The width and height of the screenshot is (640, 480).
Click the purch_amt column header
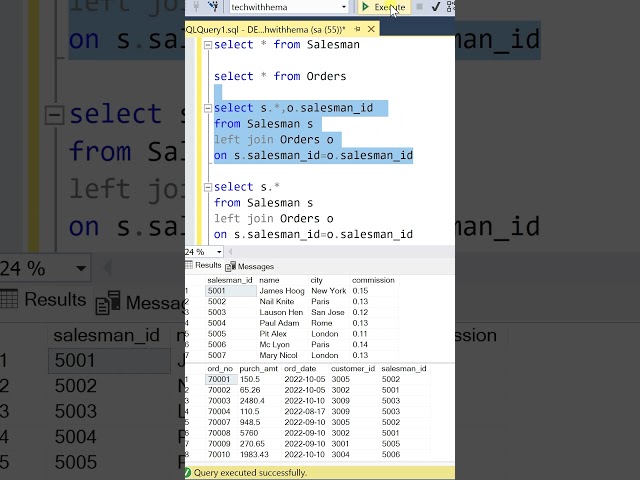[258, 369]
